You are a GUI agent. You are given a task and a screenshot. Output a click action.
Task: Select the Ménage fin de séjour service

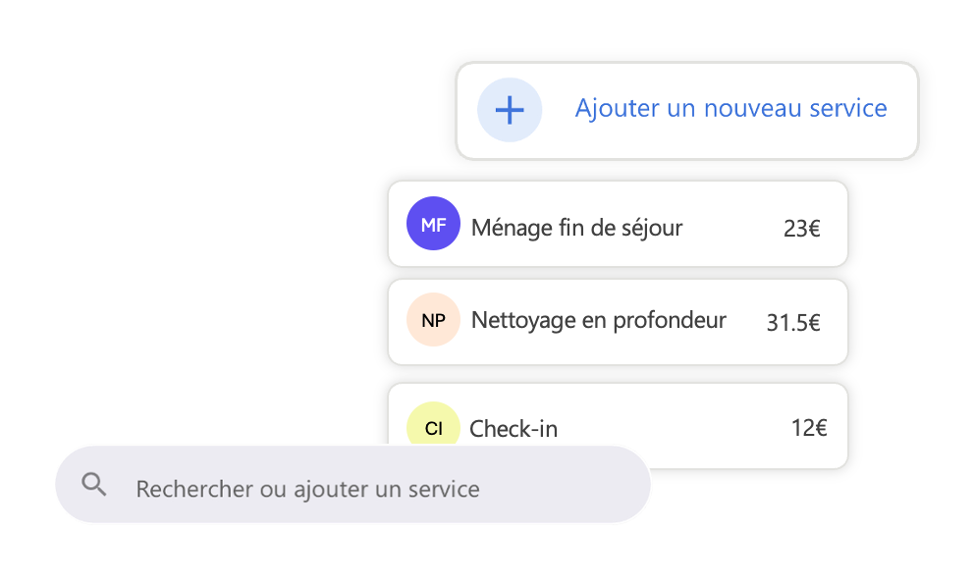(x=617, y=225)
